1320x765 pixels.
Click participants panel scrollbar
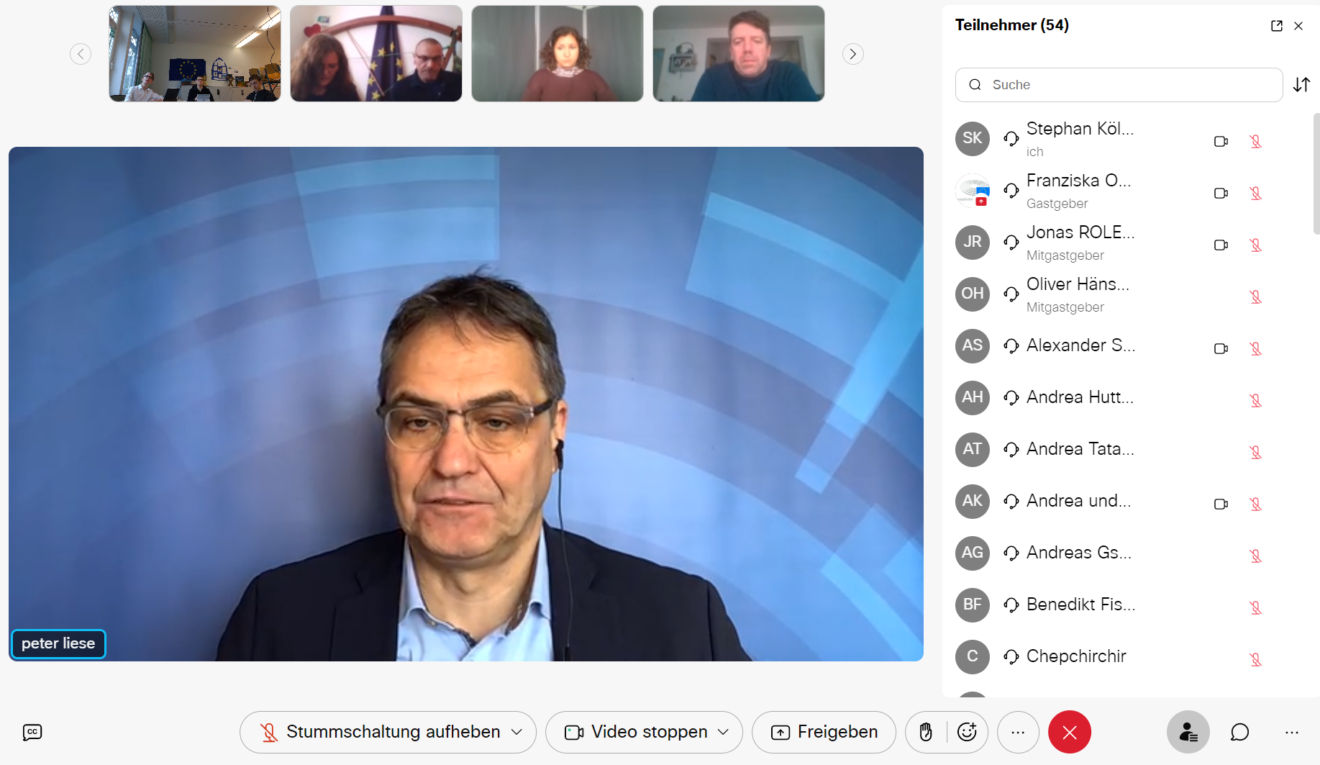tap(1316, 174)
